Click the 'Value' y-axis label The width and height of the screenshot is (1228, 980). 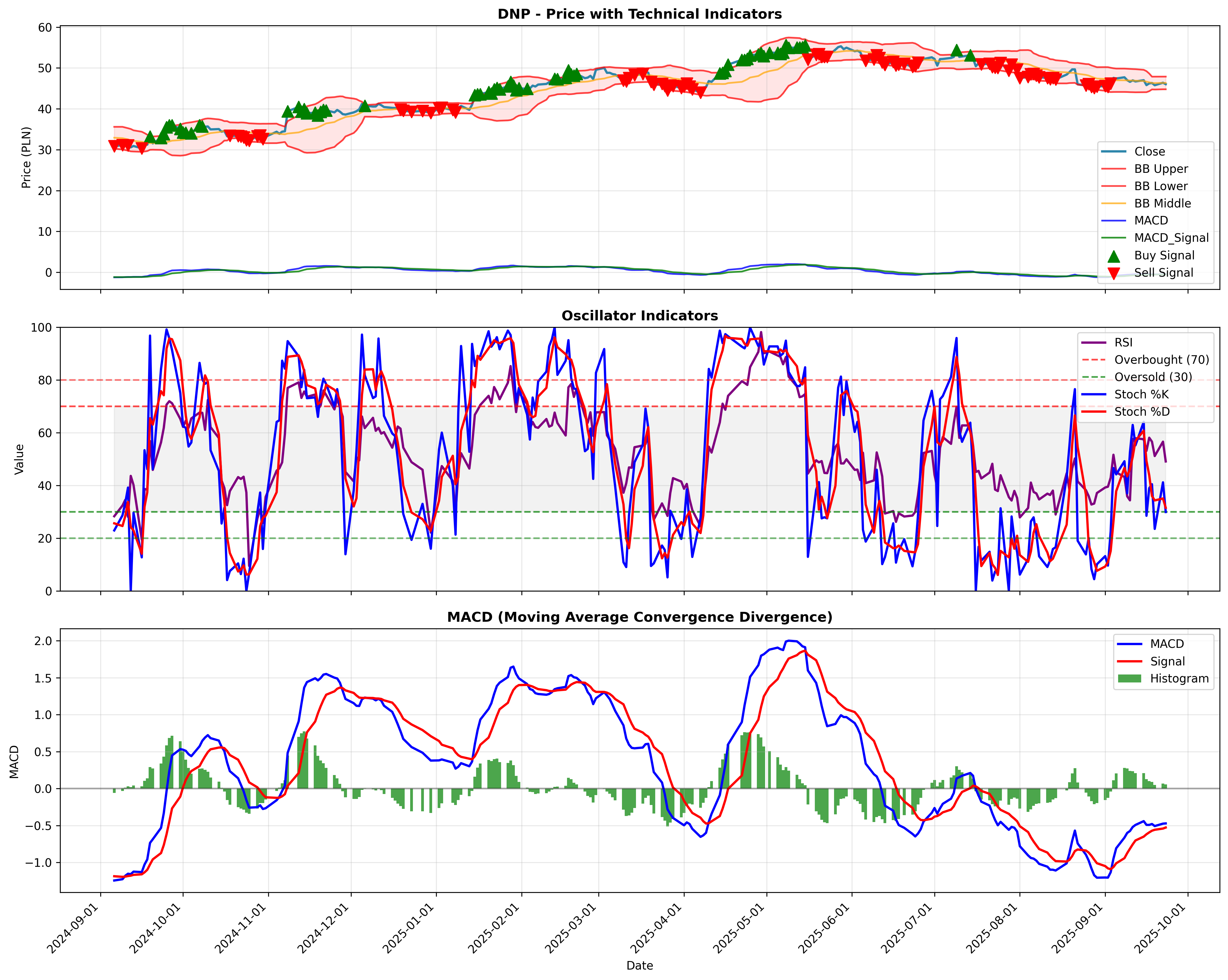(x=19, y=459)
